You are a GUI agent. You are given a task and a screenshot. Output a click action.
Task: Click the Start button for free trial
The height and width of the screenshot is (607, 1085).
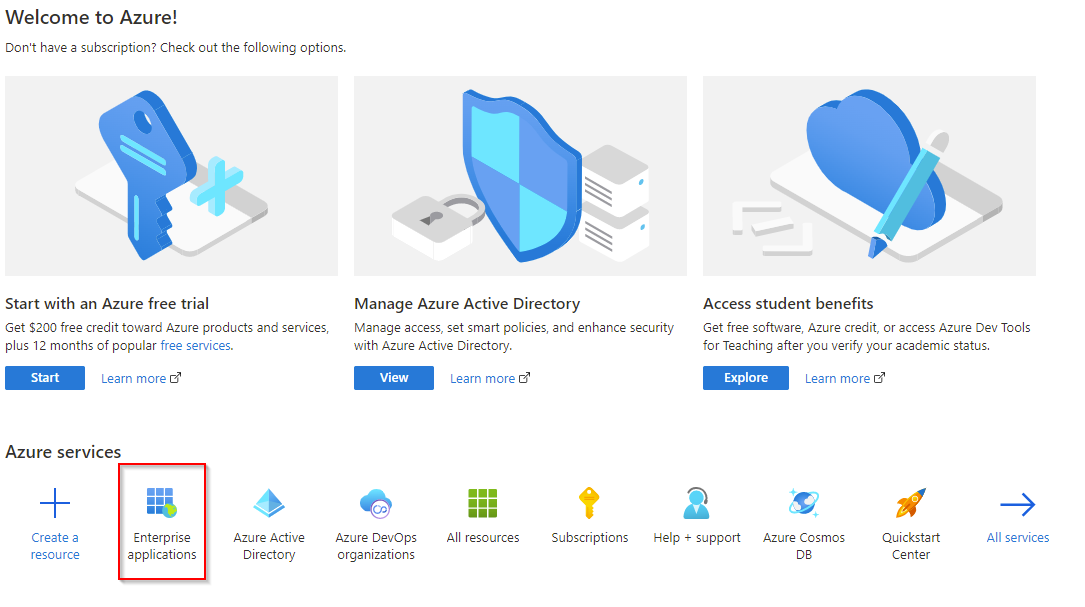44,377
